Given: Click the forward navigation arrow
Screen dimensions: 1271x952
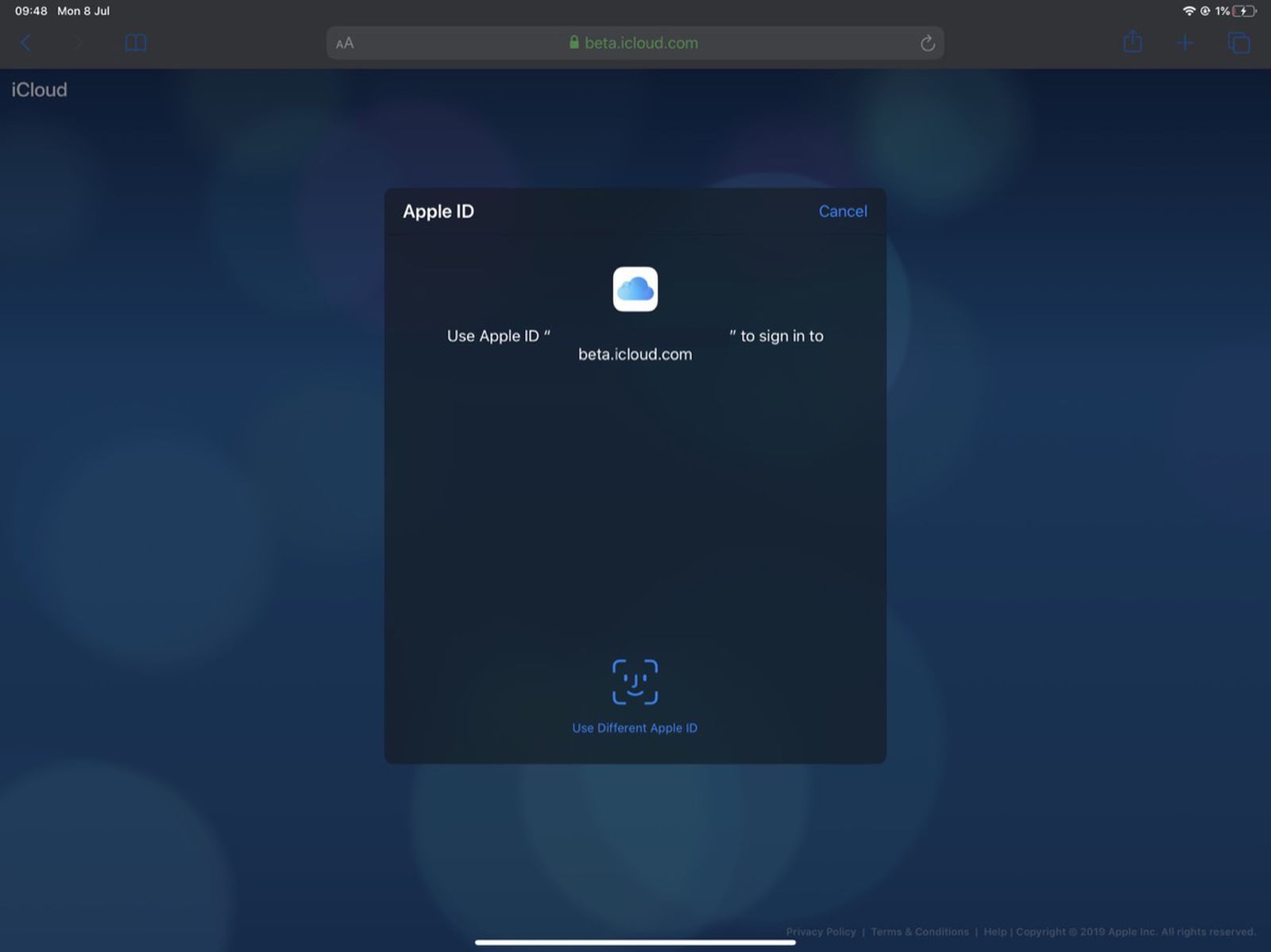Looking at the screenshot, I should coord(77,43).
